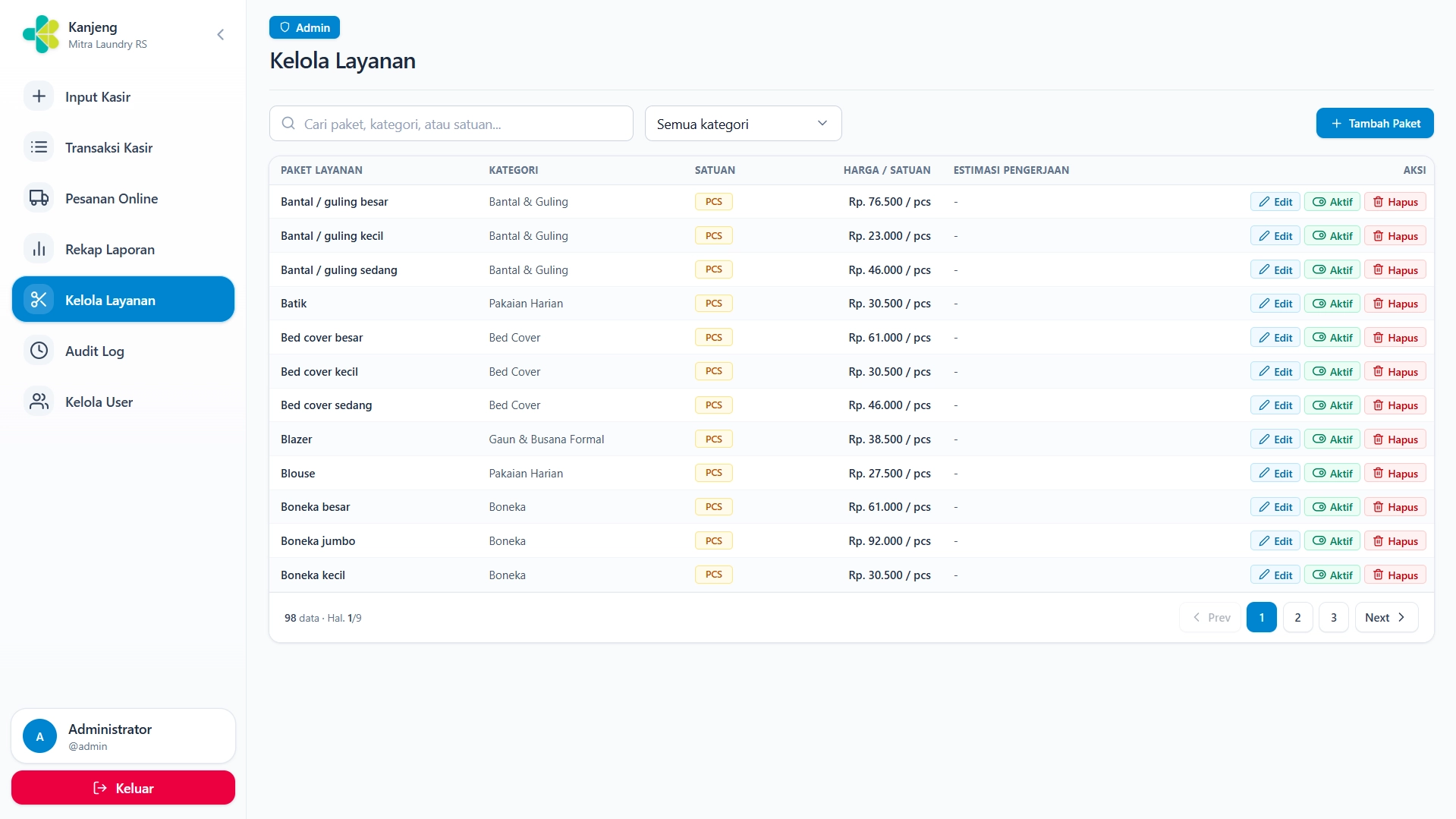Toggle Aktif status for Bed cover kecil
1456x819 pixels.
[x=1332, y=371]
